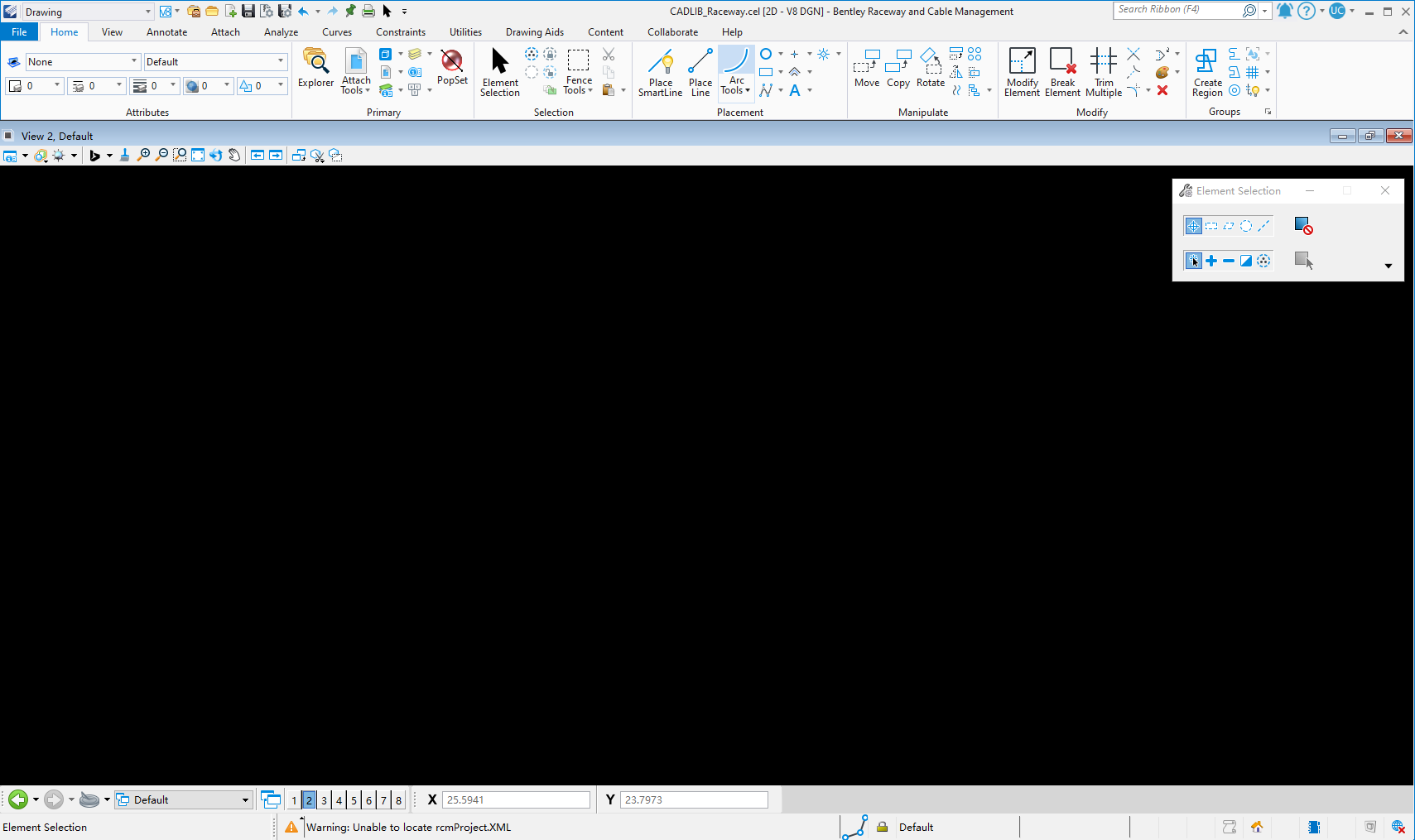1415x840 pixels.
Task: Toggle view number 8 button
Action: tap(398, 800)
